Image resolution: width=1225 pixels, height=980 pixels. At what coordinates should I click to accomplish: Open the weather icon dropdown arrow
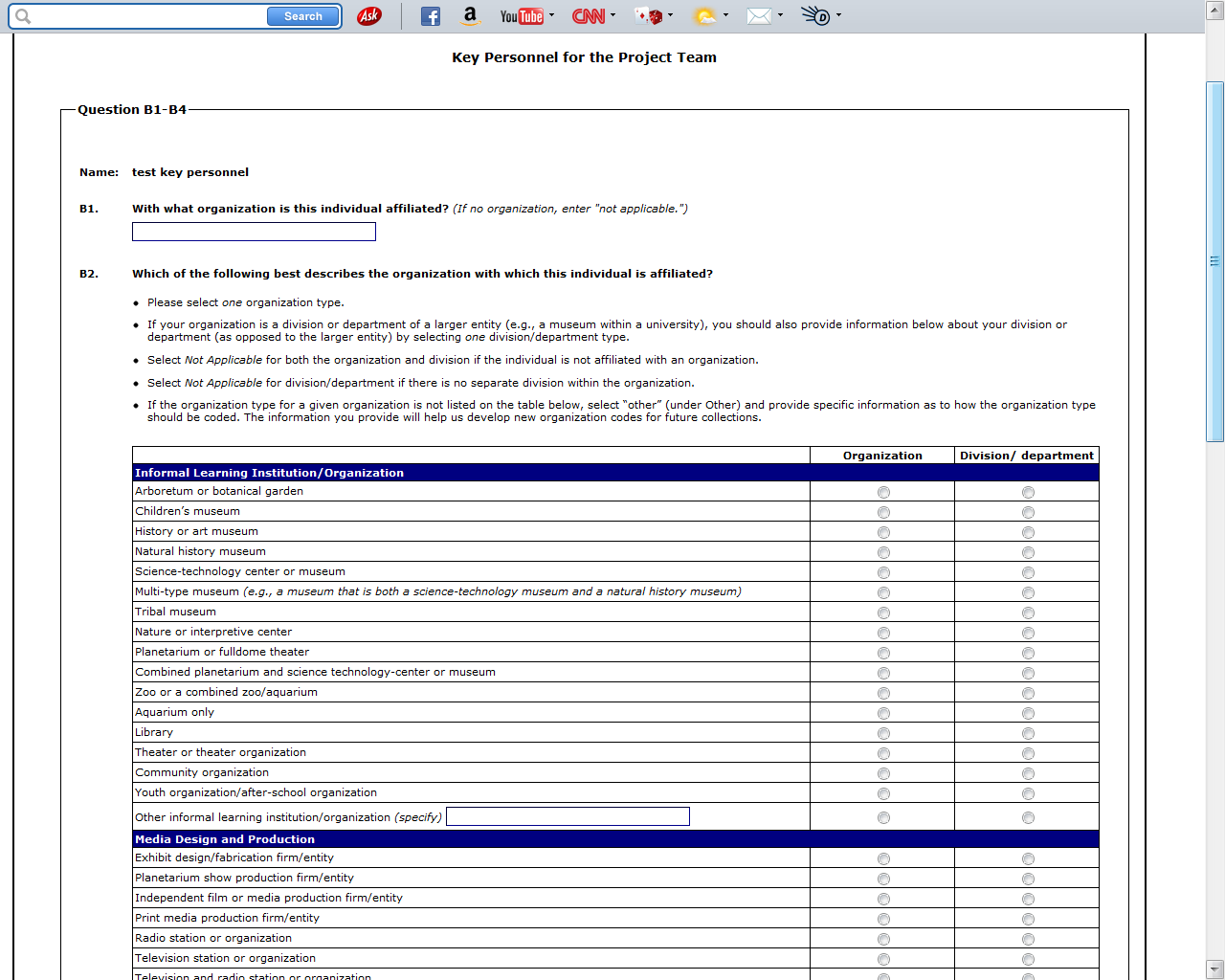pos(725,15)
